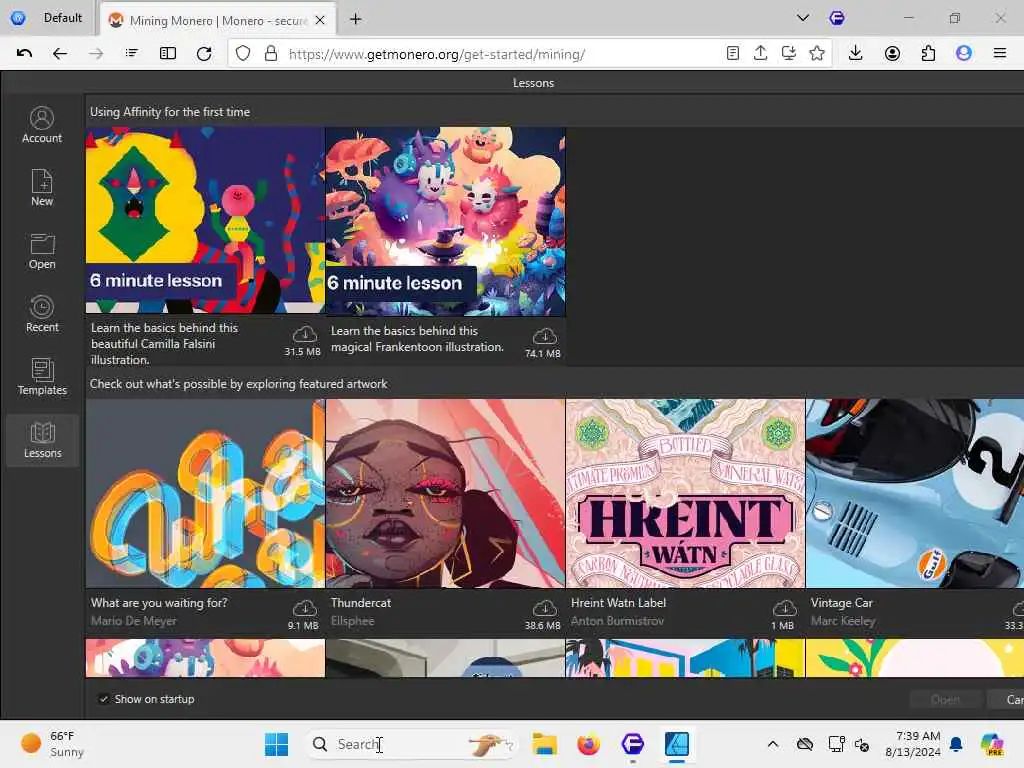Open Firefox from the taskbar
Screen dimensions: 1024x768
(588, 744)
